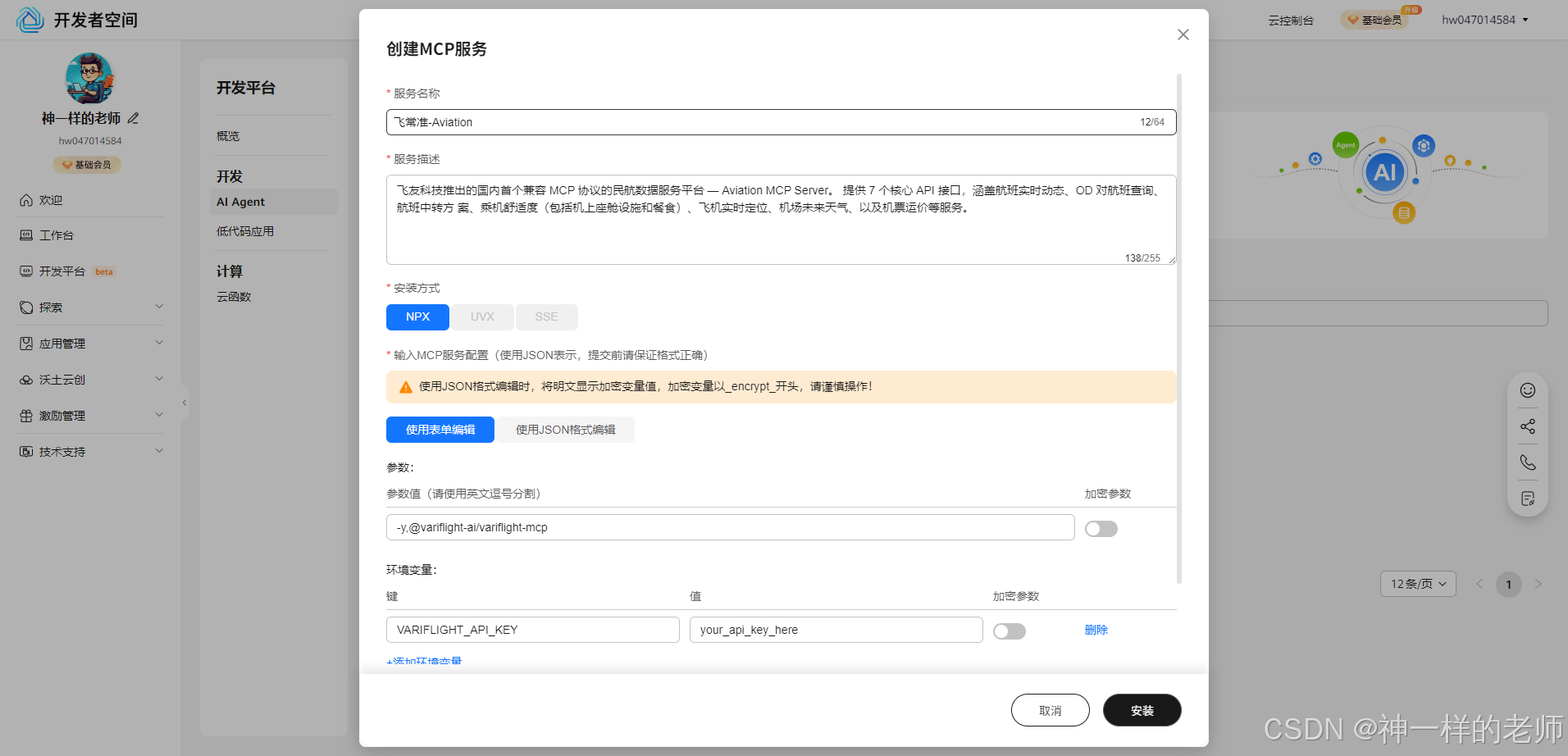Open the 欢迎 home icon
Screen dimensions: 1568x756
point(26,200)
